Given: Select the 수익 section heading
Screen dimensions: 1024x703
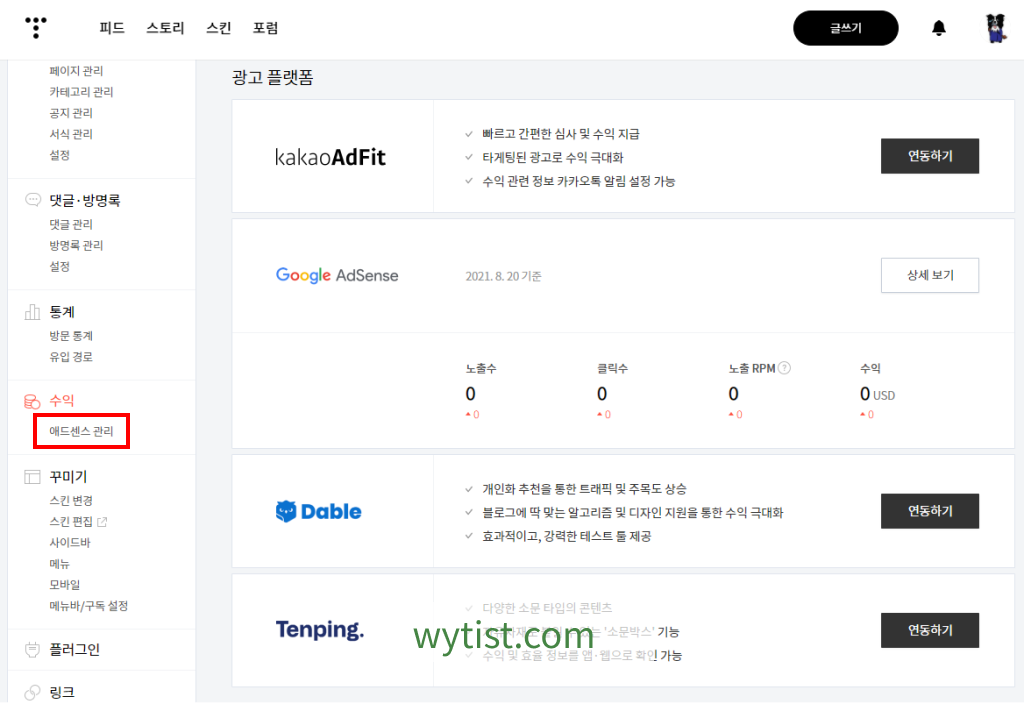Looking at the screenshot, I should [62, 401].
